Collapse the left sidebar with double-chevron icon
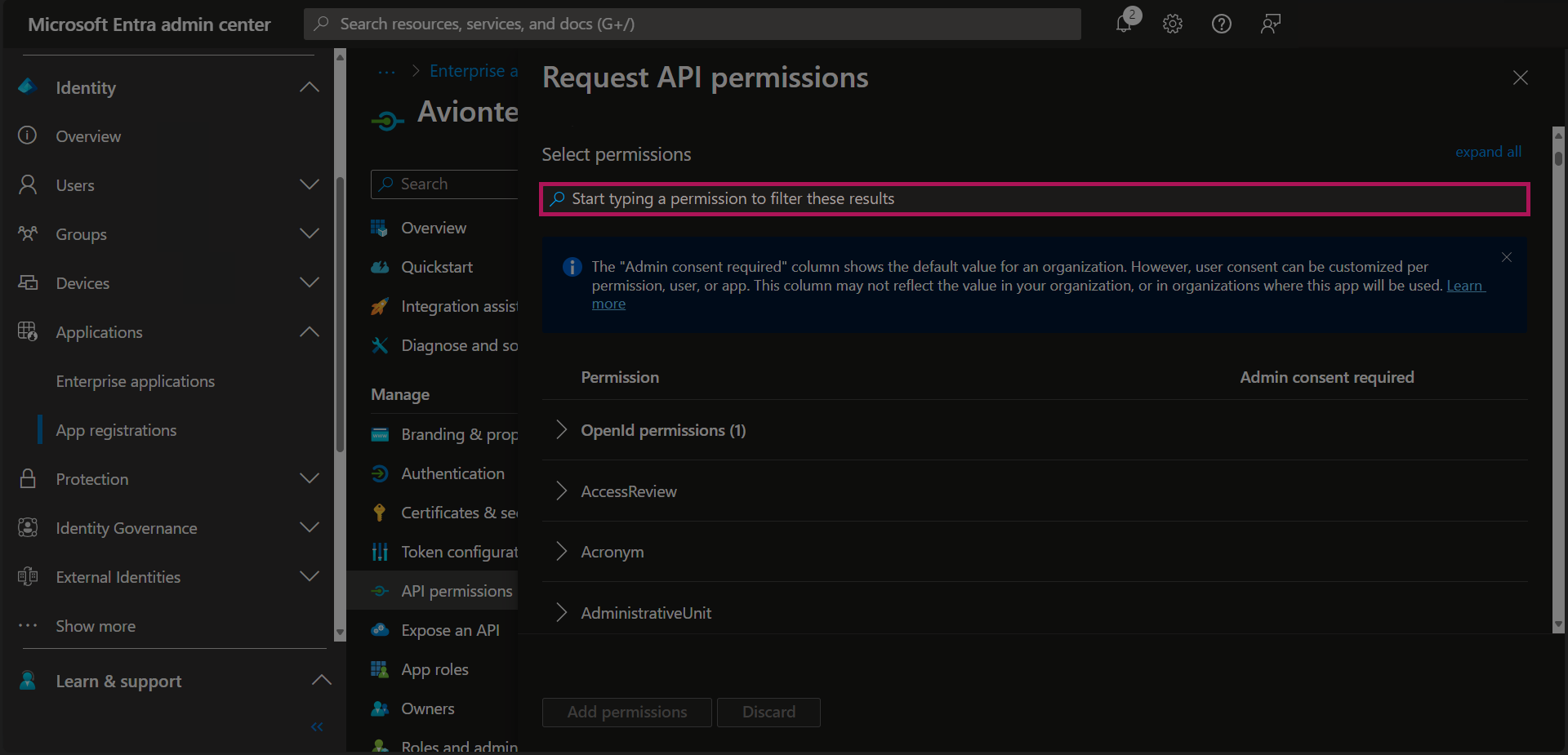The image size is (1568, 755). [317, 726]
